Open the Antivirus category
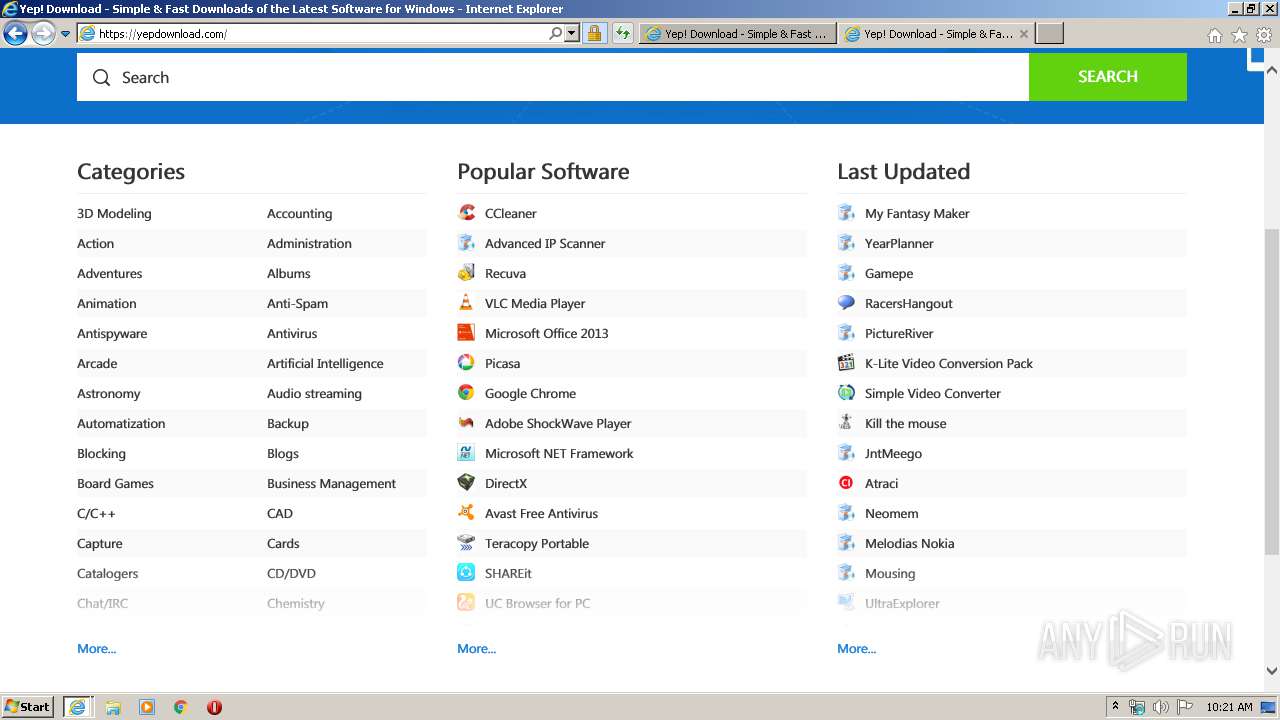This screenshot has height=720, width=1280. pyautogui.click(x=292, y=333)
